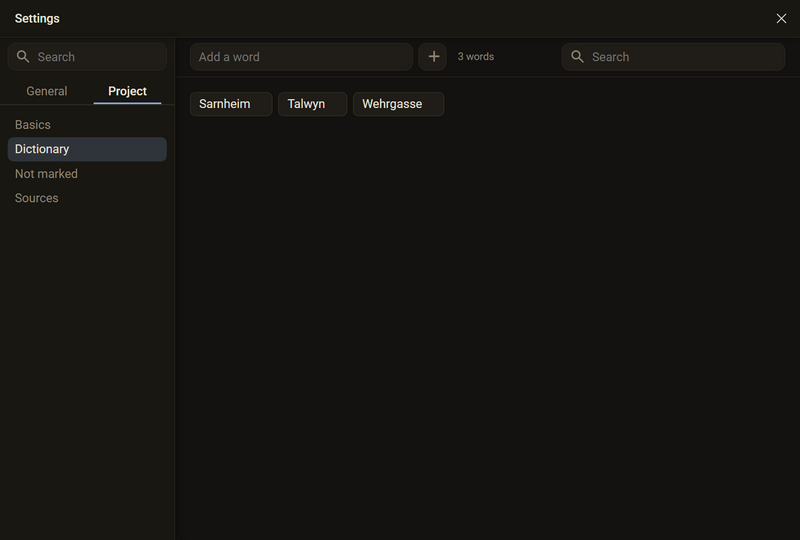Focus the Add a word field

click(x=301, y=57)
